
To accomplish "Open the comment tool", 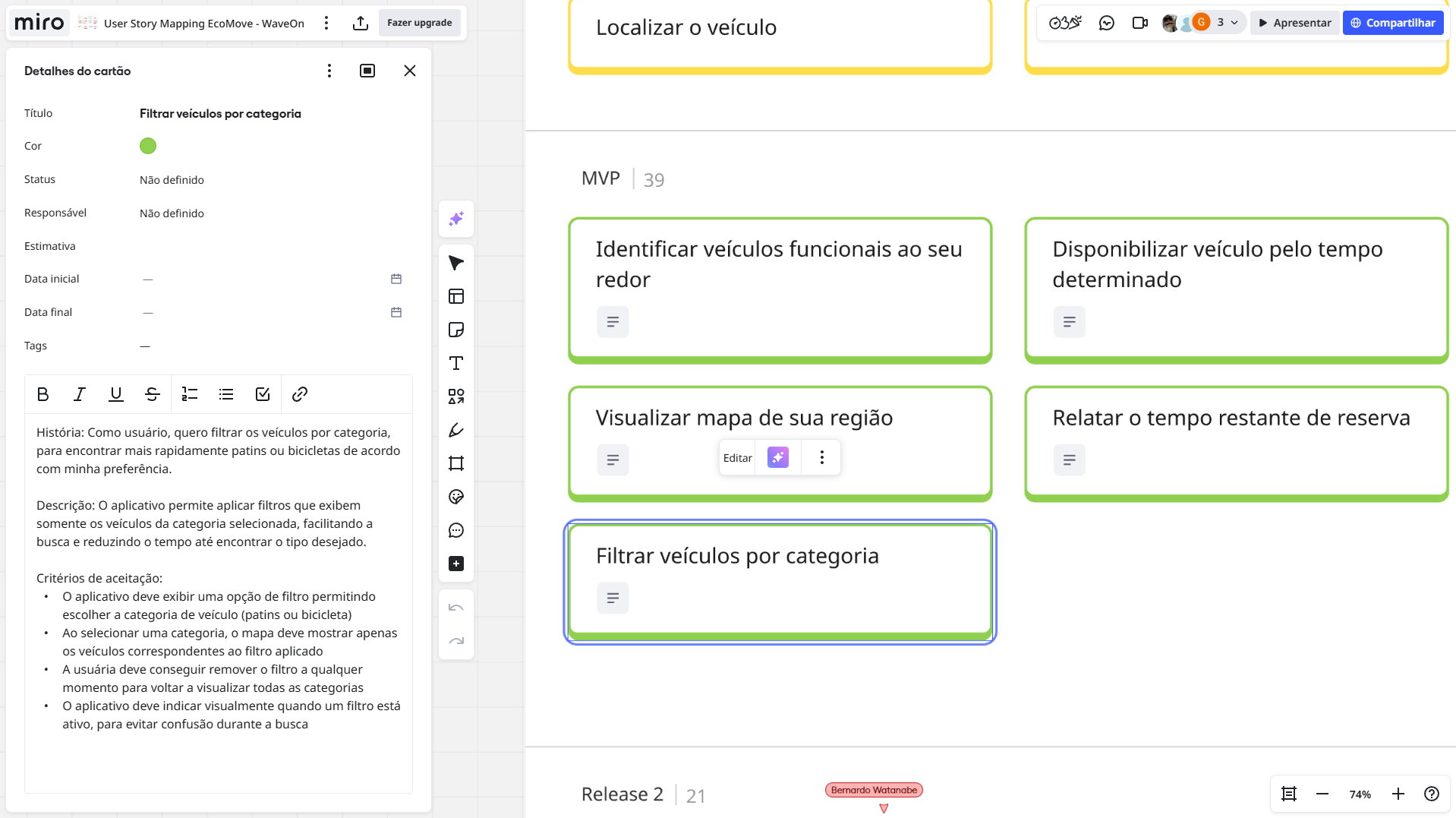I will (x=456, y=530).
